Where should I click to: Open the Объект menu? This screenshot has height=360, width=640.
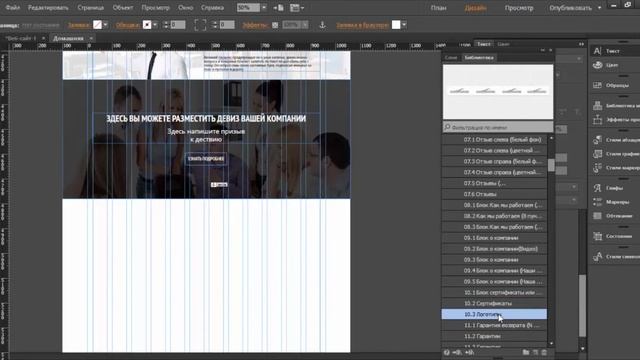point(122,8)
